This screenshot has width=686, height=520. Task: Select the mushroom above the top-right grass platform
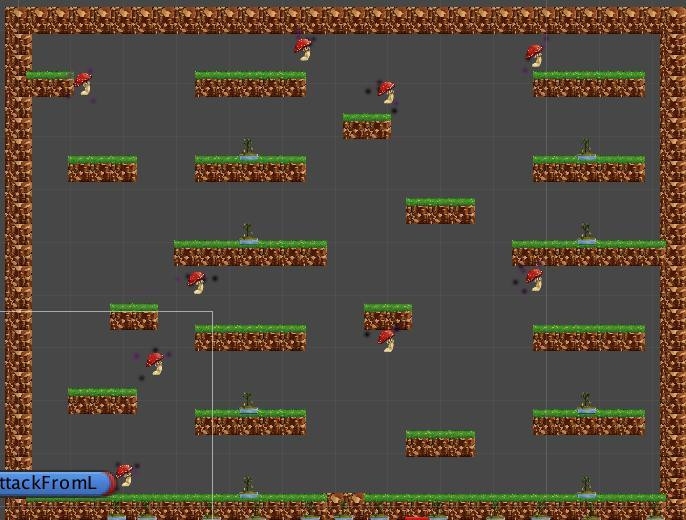[x=534, y=56]
